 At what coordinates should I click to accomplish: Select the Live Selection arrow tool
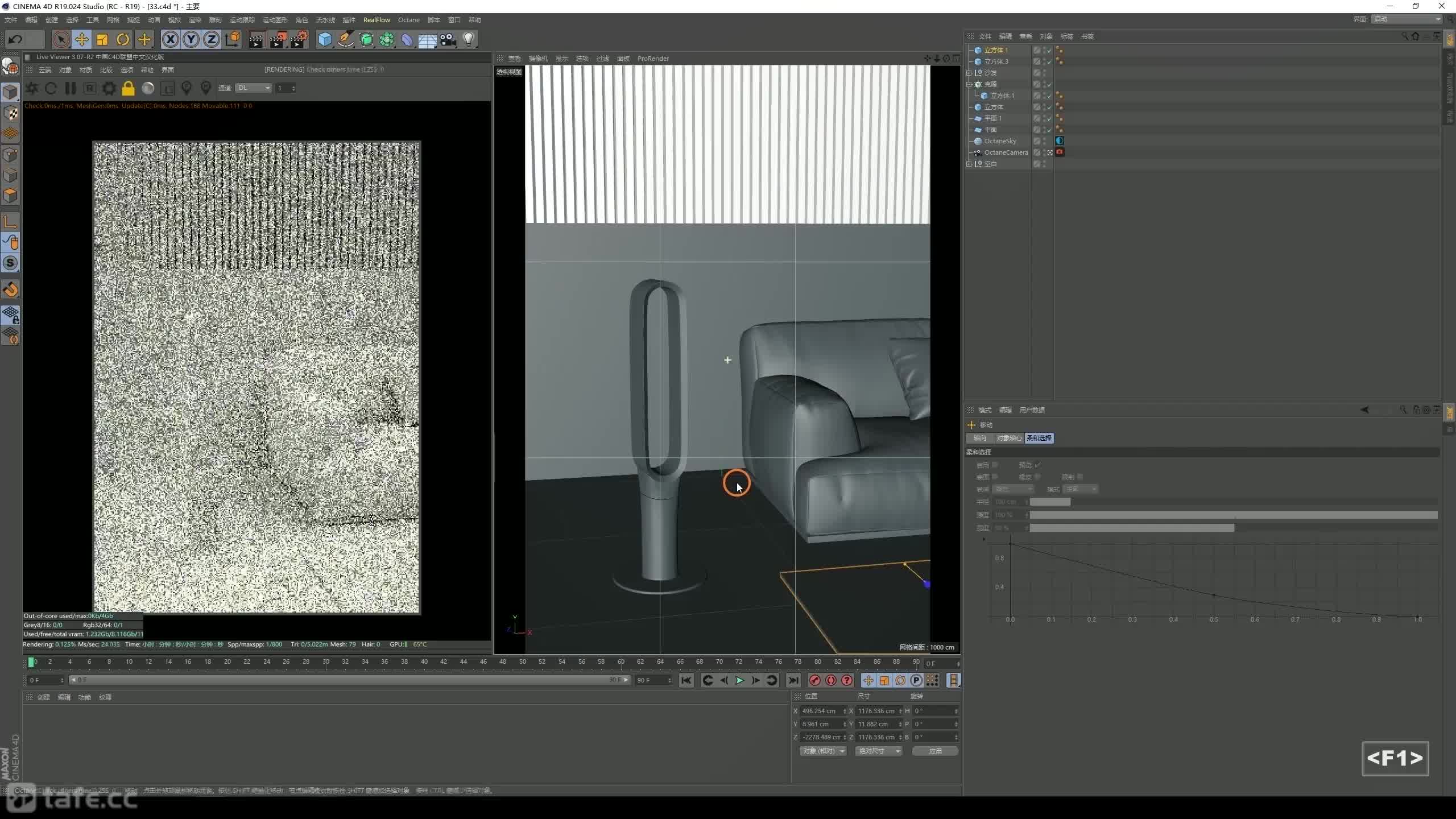pyautogui.click(x=61, y=39)
